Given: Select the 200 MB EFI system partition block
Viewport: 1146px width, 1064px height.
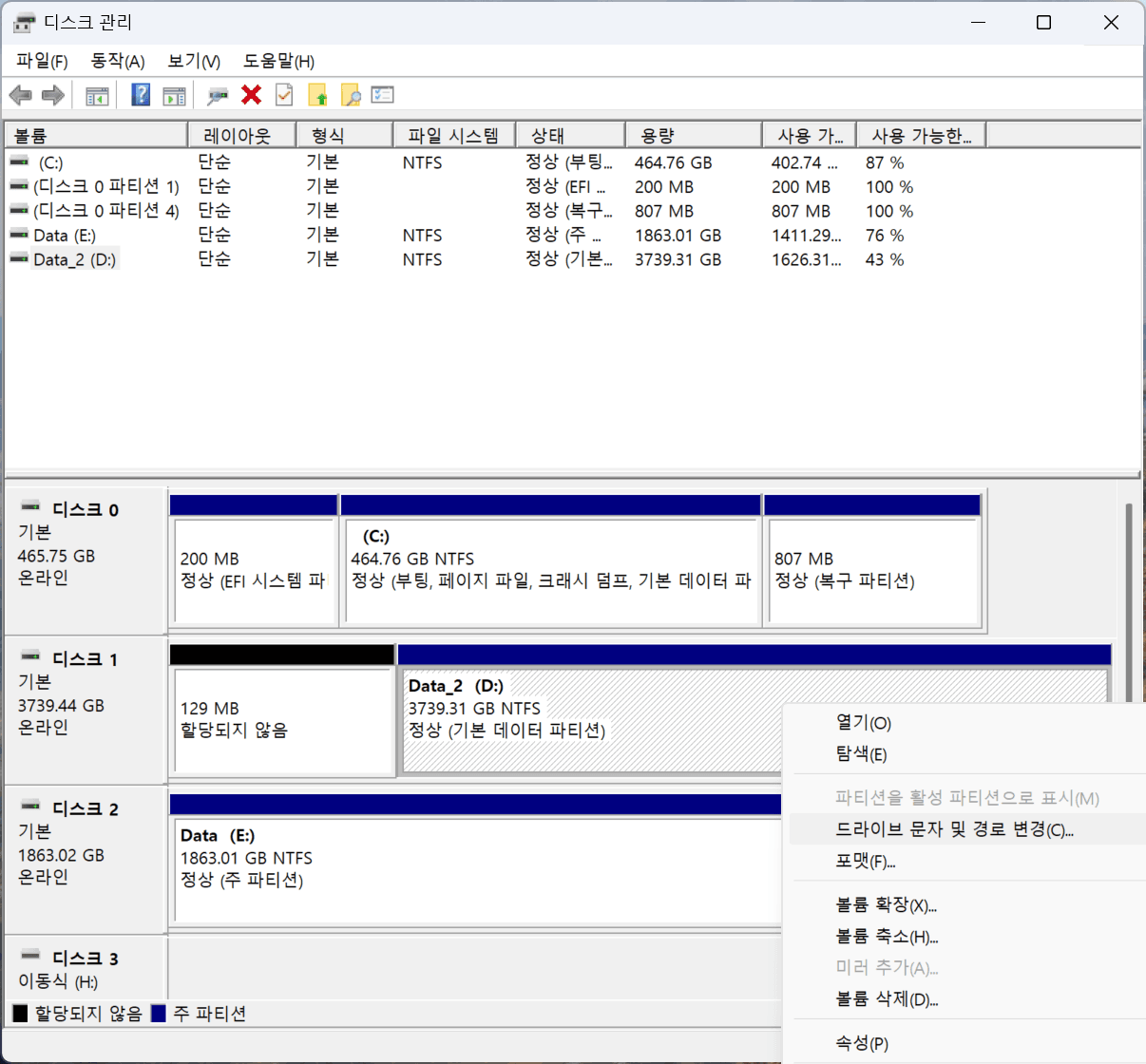Looking at the screenshot, I should coord(254,560).
